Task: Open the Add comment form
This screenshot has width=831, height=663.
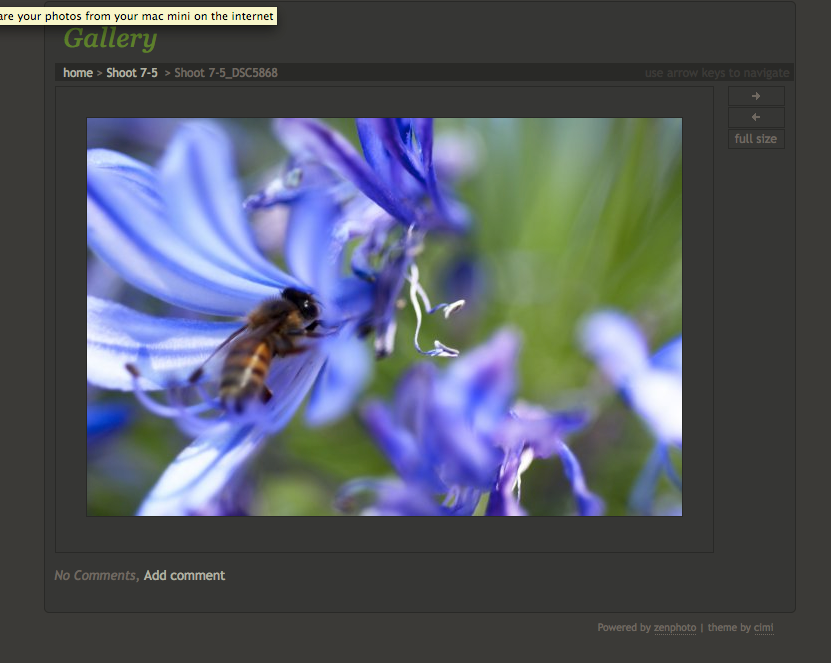Action: point(184,575)
